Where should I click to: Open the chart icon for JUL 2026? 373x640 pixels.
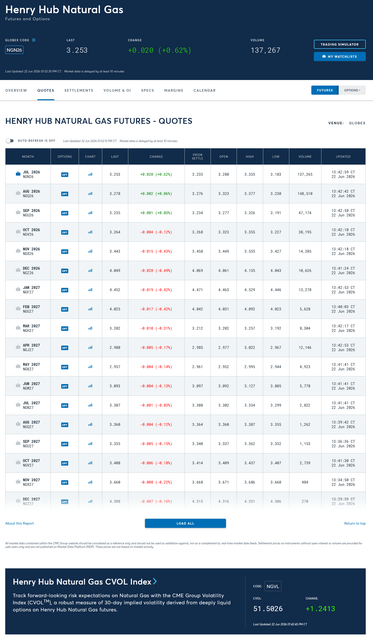coord(90,174)
